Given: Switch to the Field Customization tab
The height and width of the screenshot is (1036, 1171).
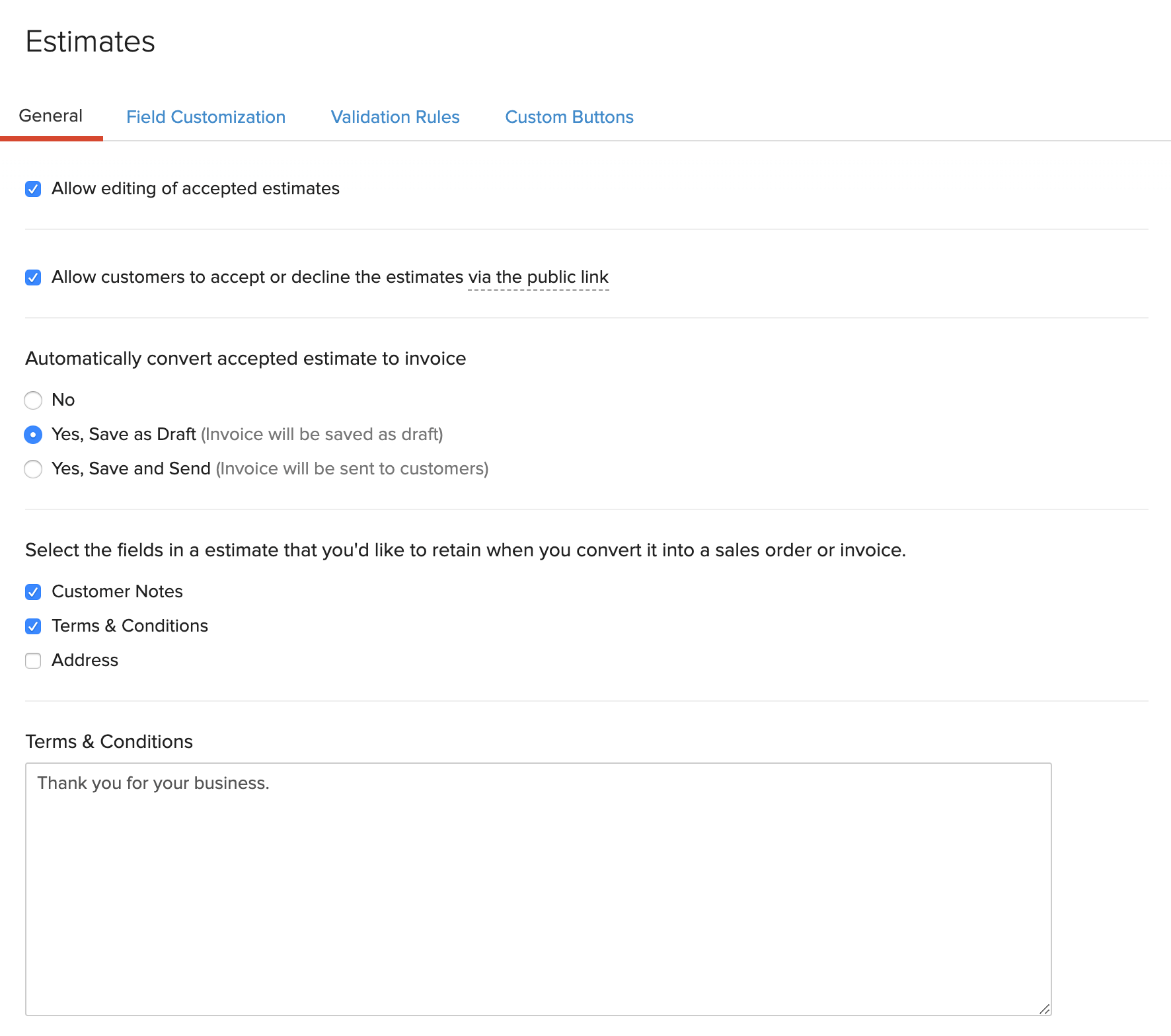Looking at the screenshot, I should point(206,117).
